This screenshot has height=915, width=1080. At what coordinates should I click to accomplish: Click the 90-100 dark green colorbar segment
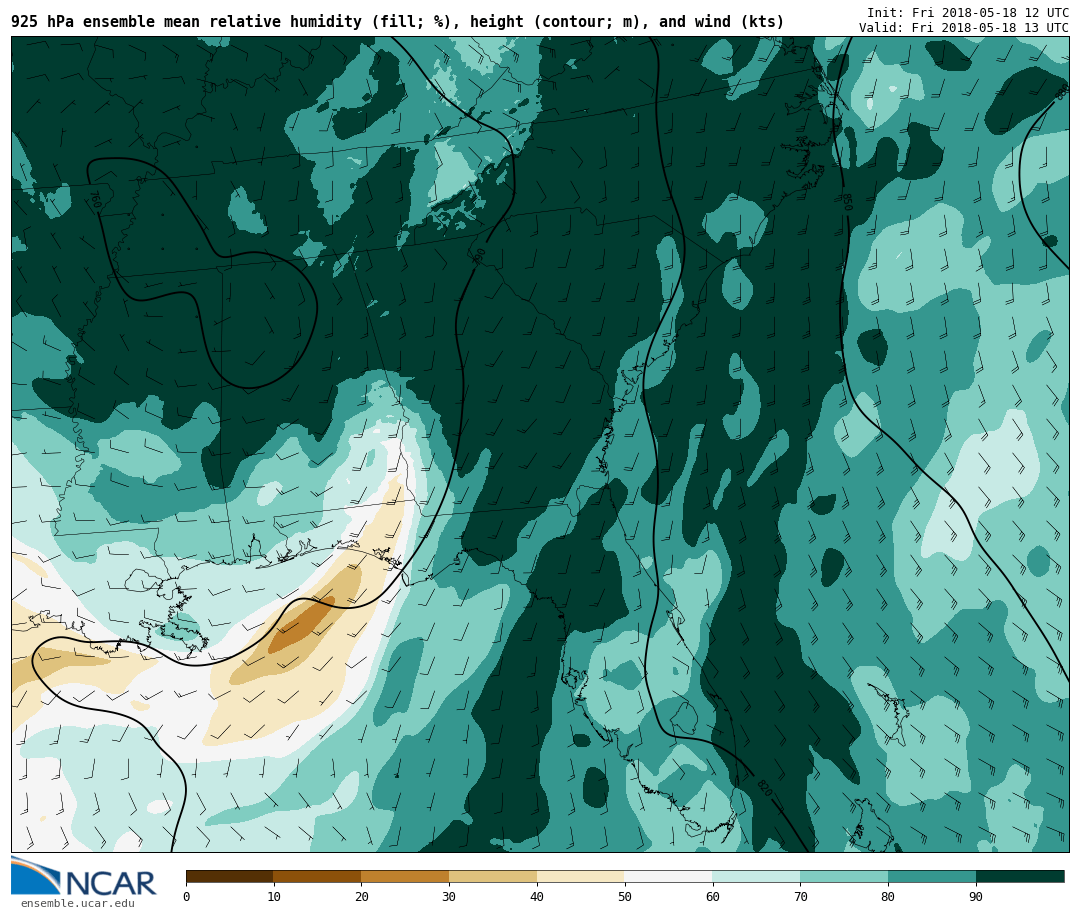point(1020,877)
